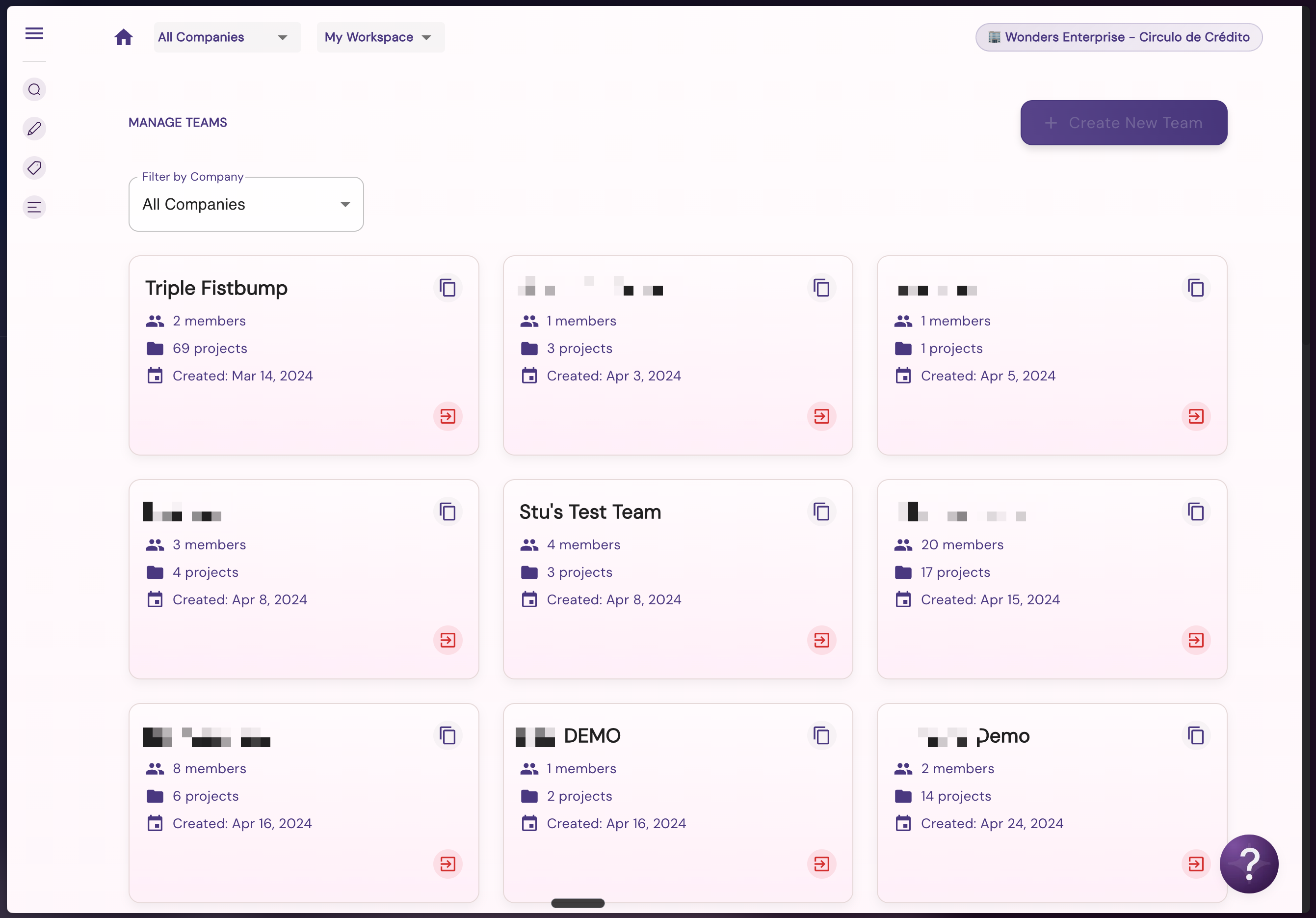Open the sidebar list lines icon
Image resolution: width=1316 pixels, height=918 pixels.
(34, 207)
